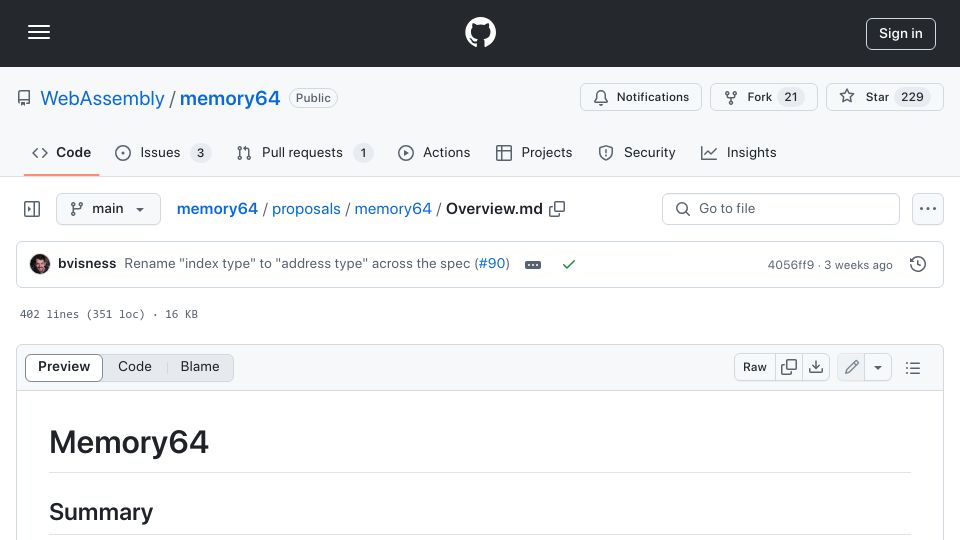960x540 pixels.
Task: Open the Insights tab
Action: [x=738, y=152]
